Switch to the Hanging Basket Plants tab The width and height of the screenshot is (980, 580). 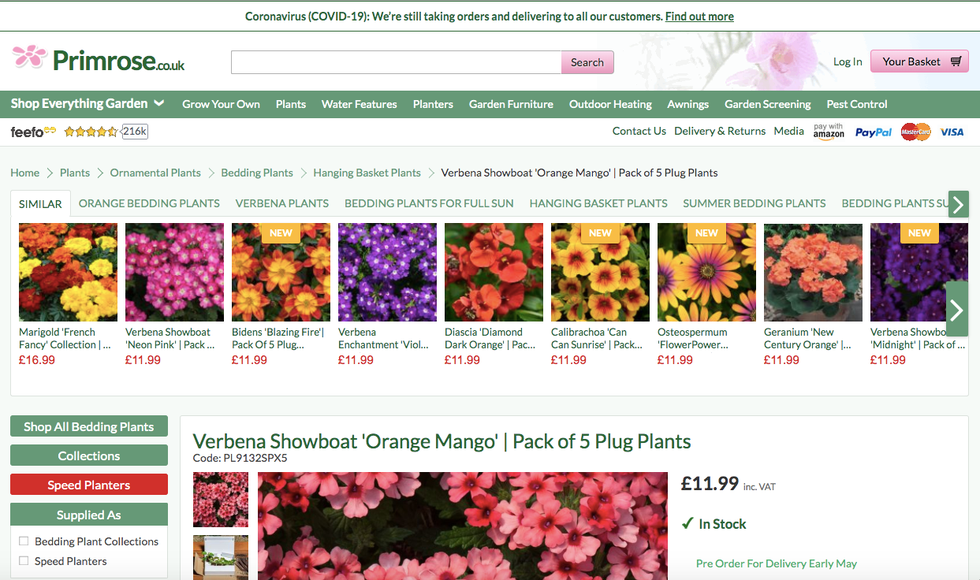(x=598, y=204)
